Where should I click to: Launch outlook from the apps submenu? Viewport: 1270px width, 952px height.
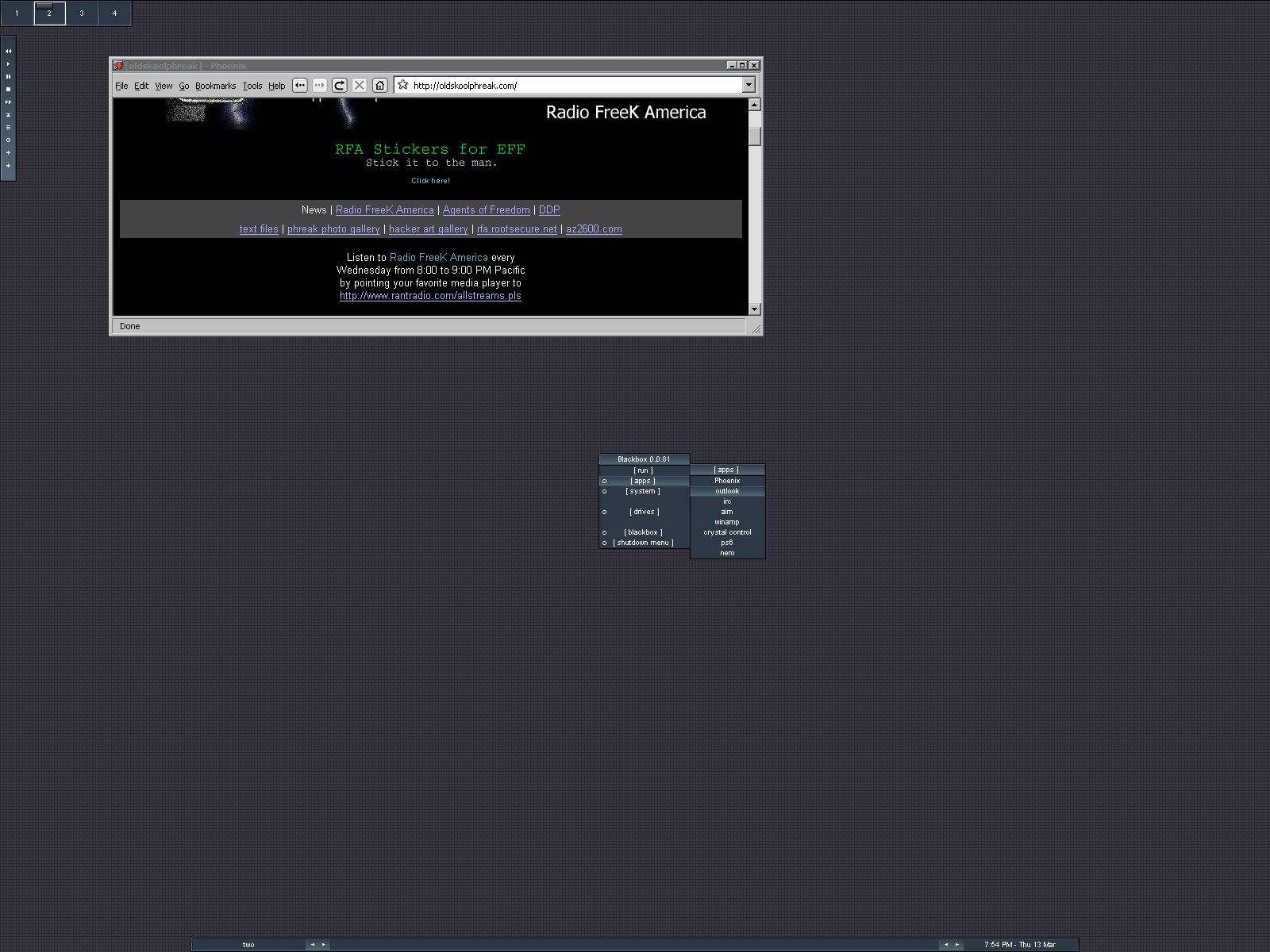[x=727, y=491]
